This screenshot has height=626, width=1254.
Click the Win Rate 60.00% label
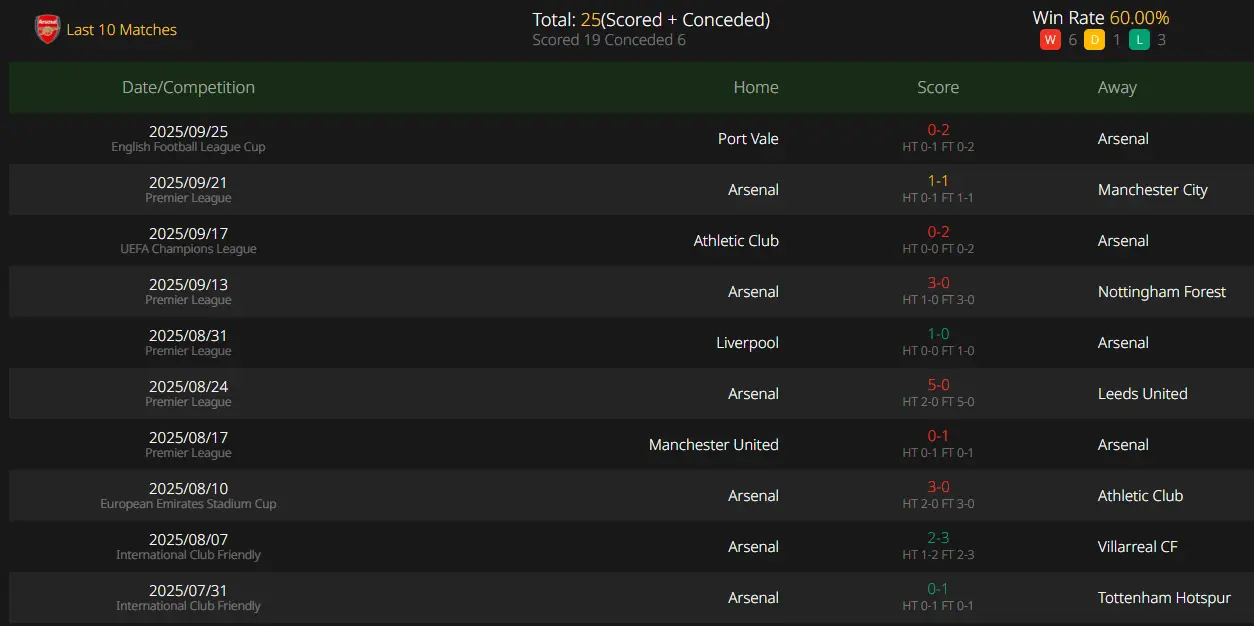pyautogui.click(x=1101, y=18)
